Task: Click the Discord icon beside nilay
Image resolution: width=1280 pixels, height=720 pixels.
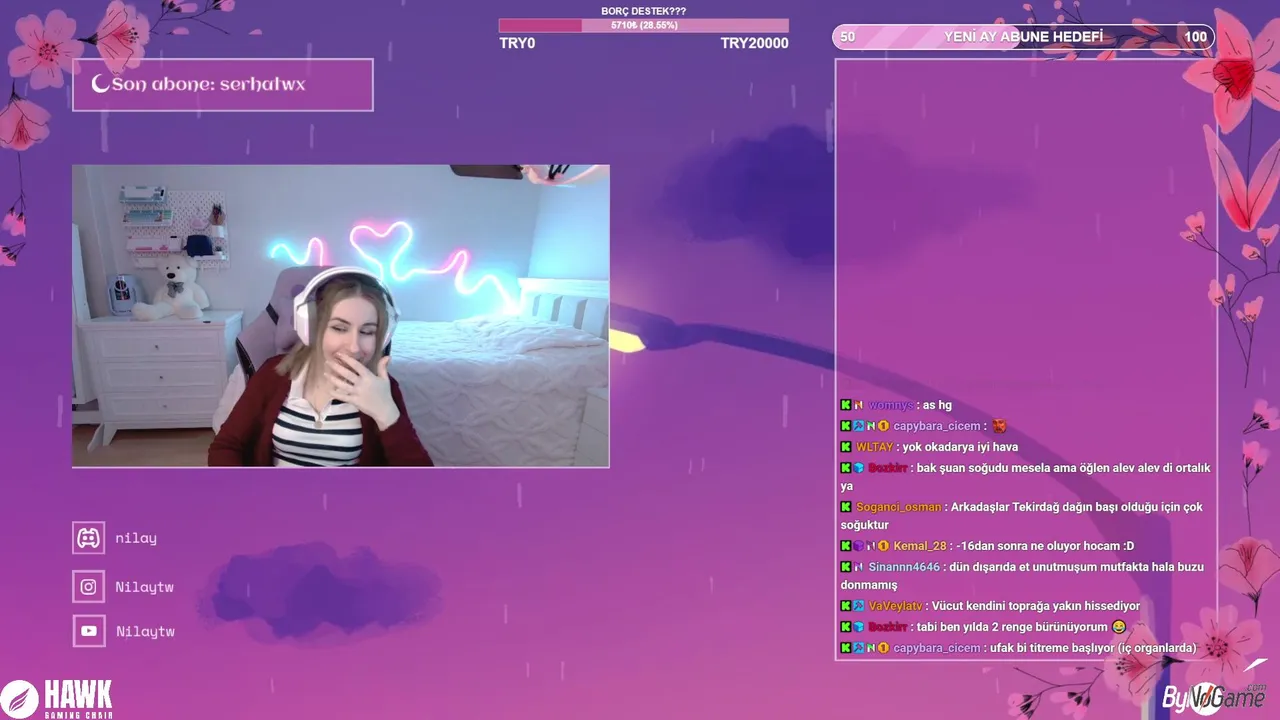Action: coord(89,538)
